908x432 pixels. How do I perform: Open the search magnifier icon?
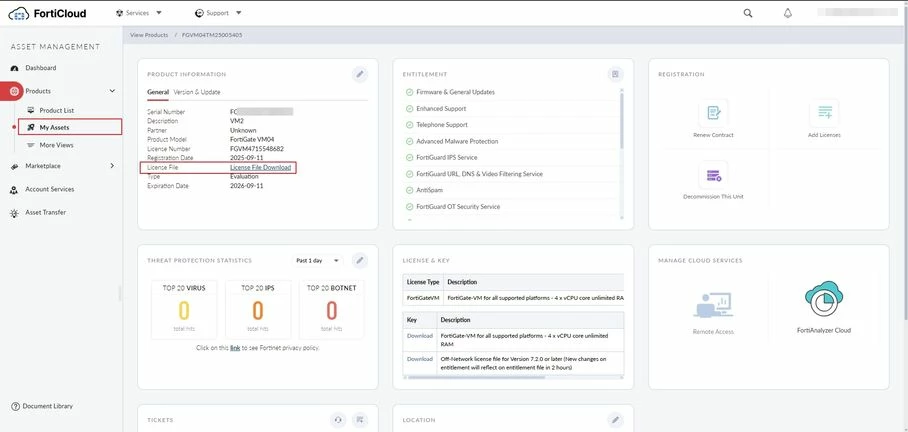[x=748, y=13]
